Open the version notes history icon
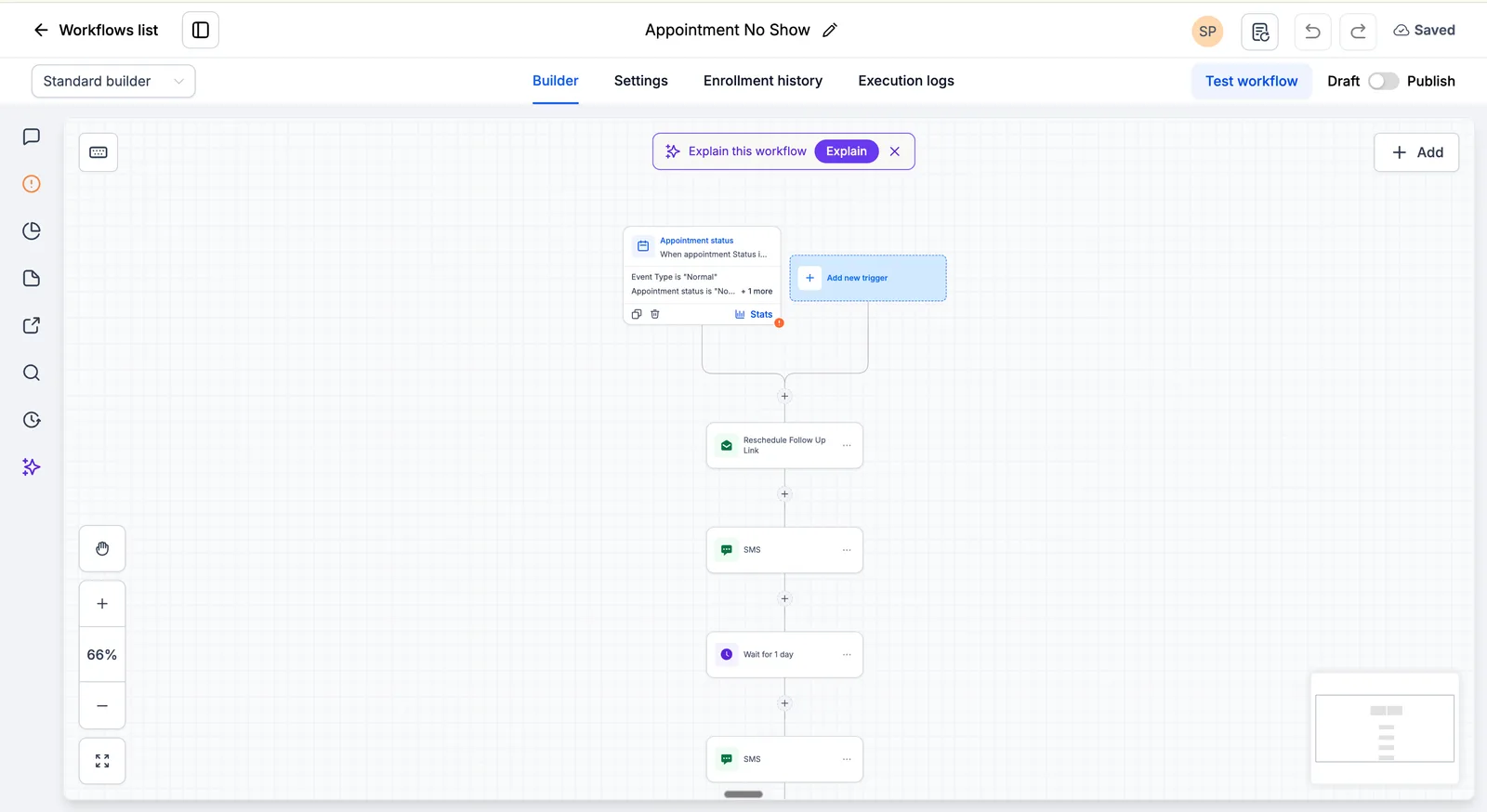Screen dimensions: 1487x812 click(x=1260, y=31)
